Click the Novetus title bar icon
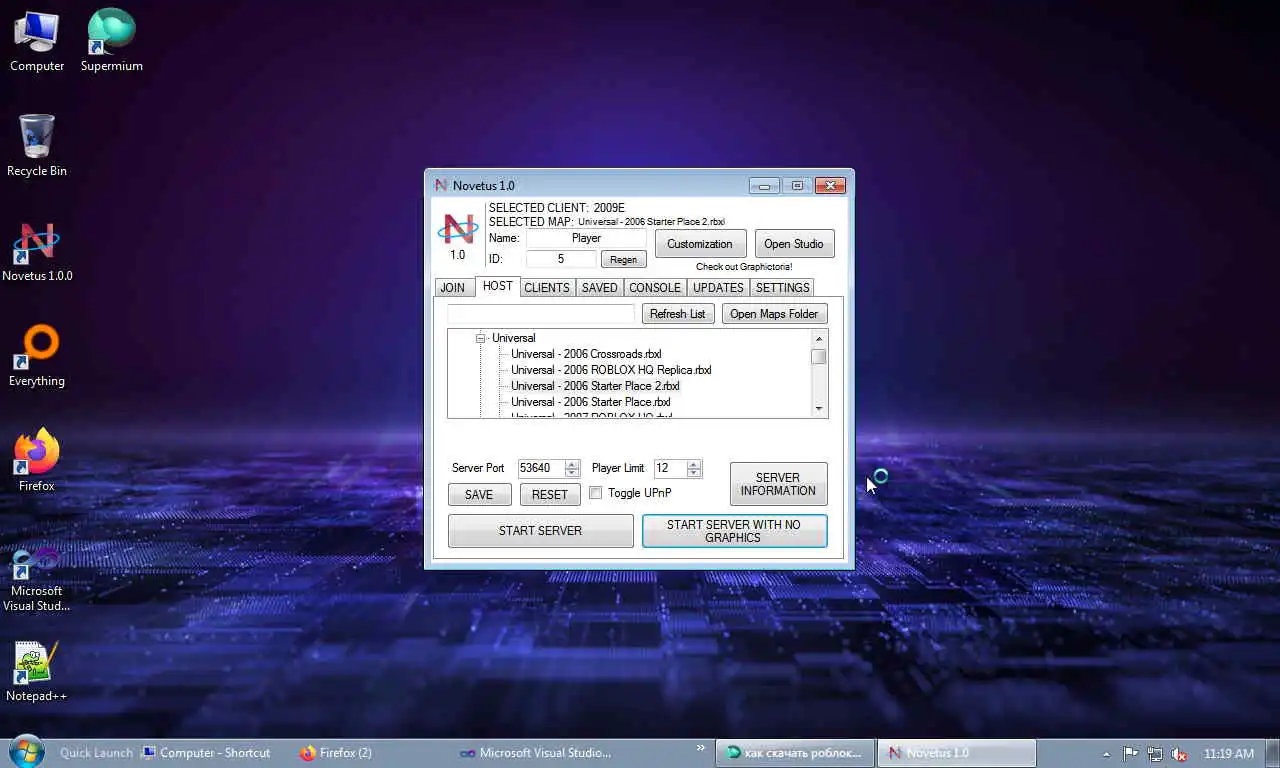 pos(441,185)
